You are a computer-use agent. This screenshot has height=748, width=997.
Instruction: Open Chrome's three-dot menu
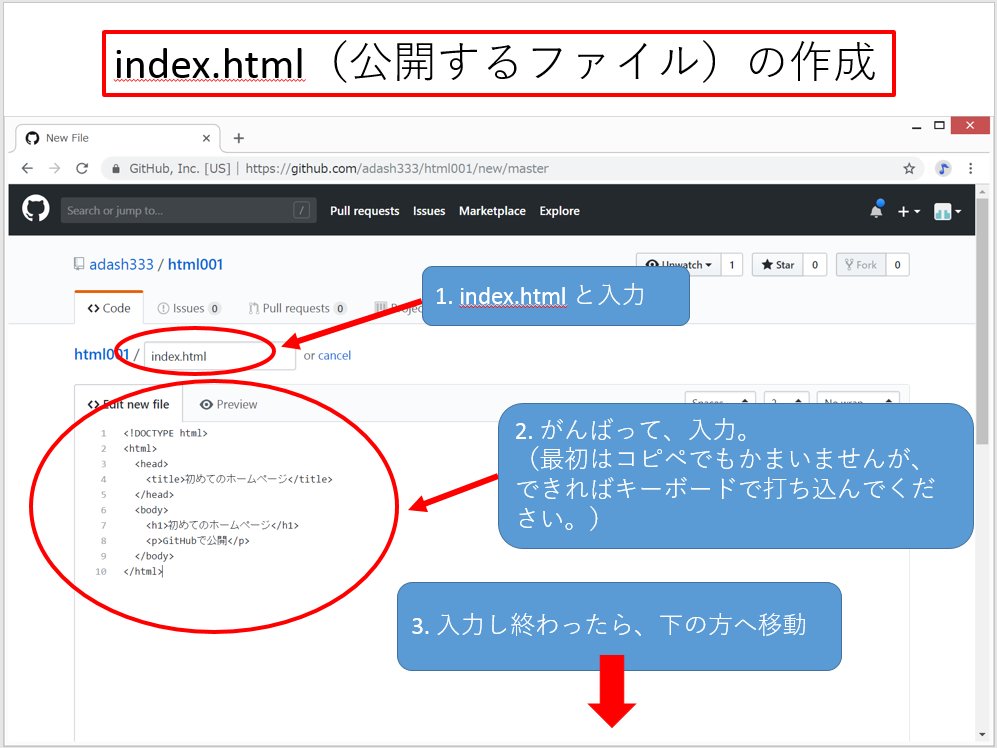pos(971,169)
